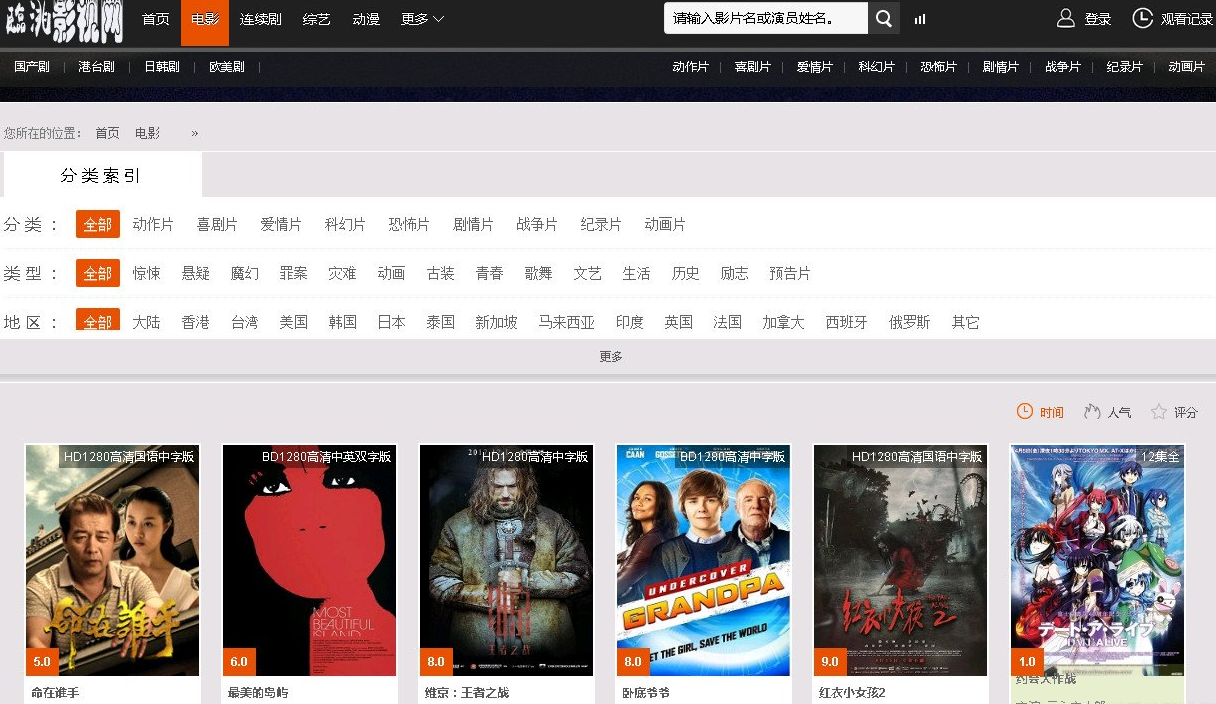Image resolution: width=1216 pixels, height=704 pixels.
Task: Open Undercover Grandpa poster
Action: [704, 560]
